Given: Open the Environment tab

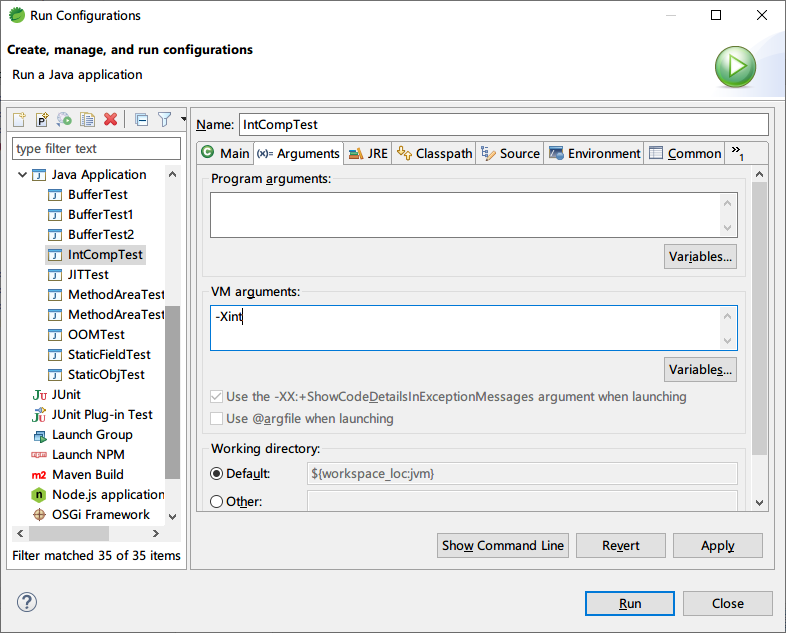Looking at the screenshot, I should coord(595,153).
